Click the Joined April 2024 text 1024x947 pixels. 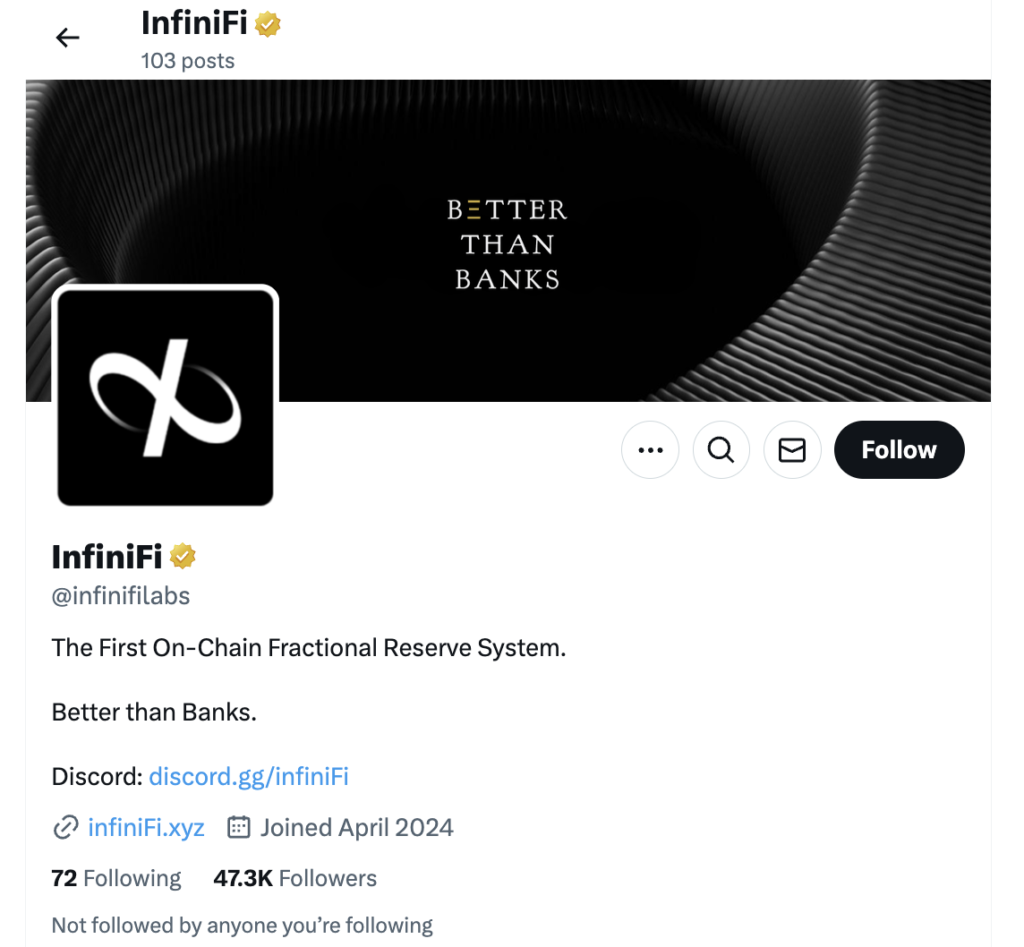point(357,827)
